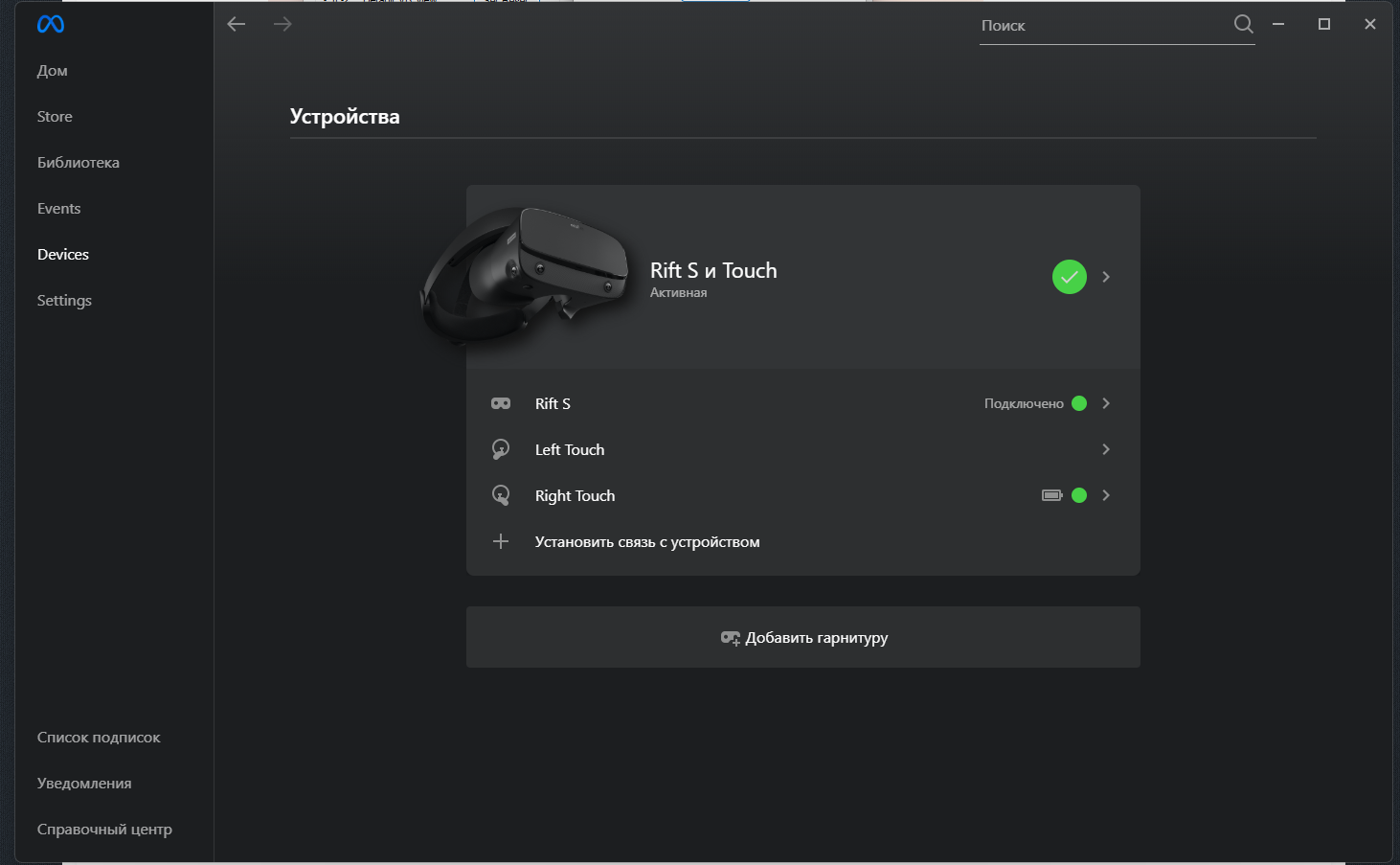The width and height of the screenshot is (1400, 865).
Task: Open Библиотека in the sidebar
Action: point(79,162)
